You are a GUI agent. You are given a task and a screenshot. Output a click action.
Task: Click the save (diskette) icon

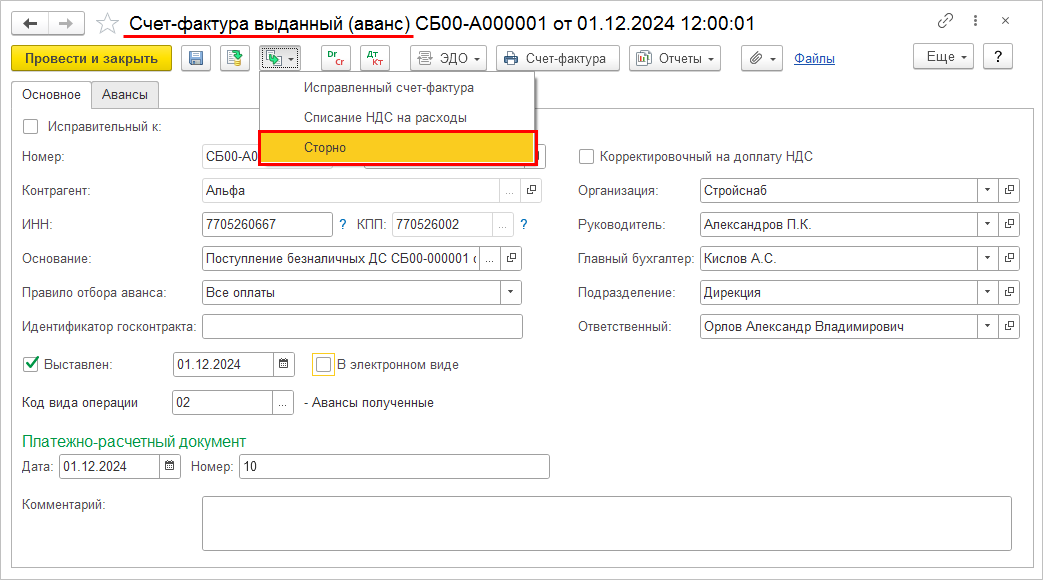point(195,58)
